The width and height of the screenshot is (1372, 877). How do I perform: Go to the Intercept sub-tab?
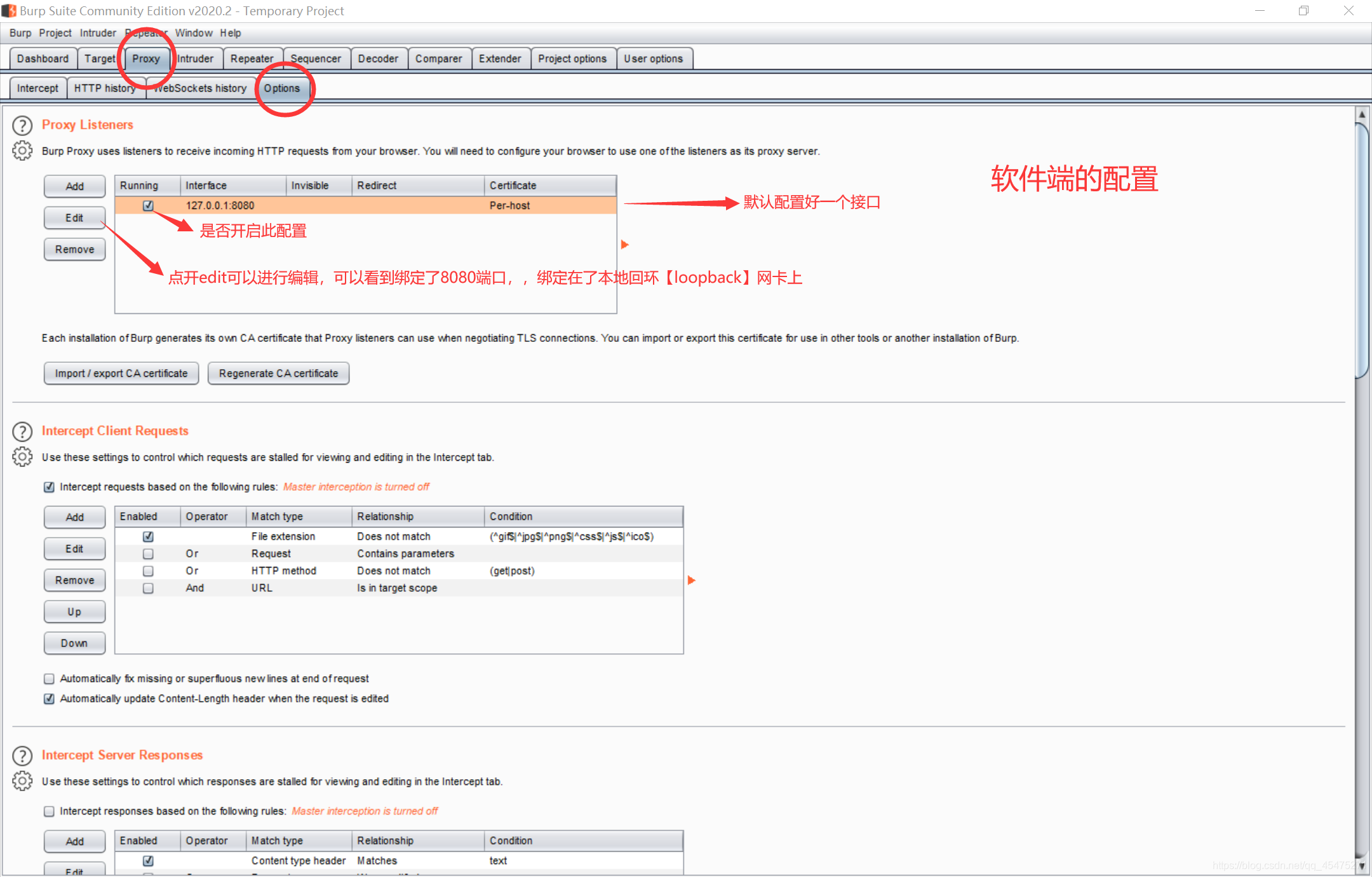[37, 88]
